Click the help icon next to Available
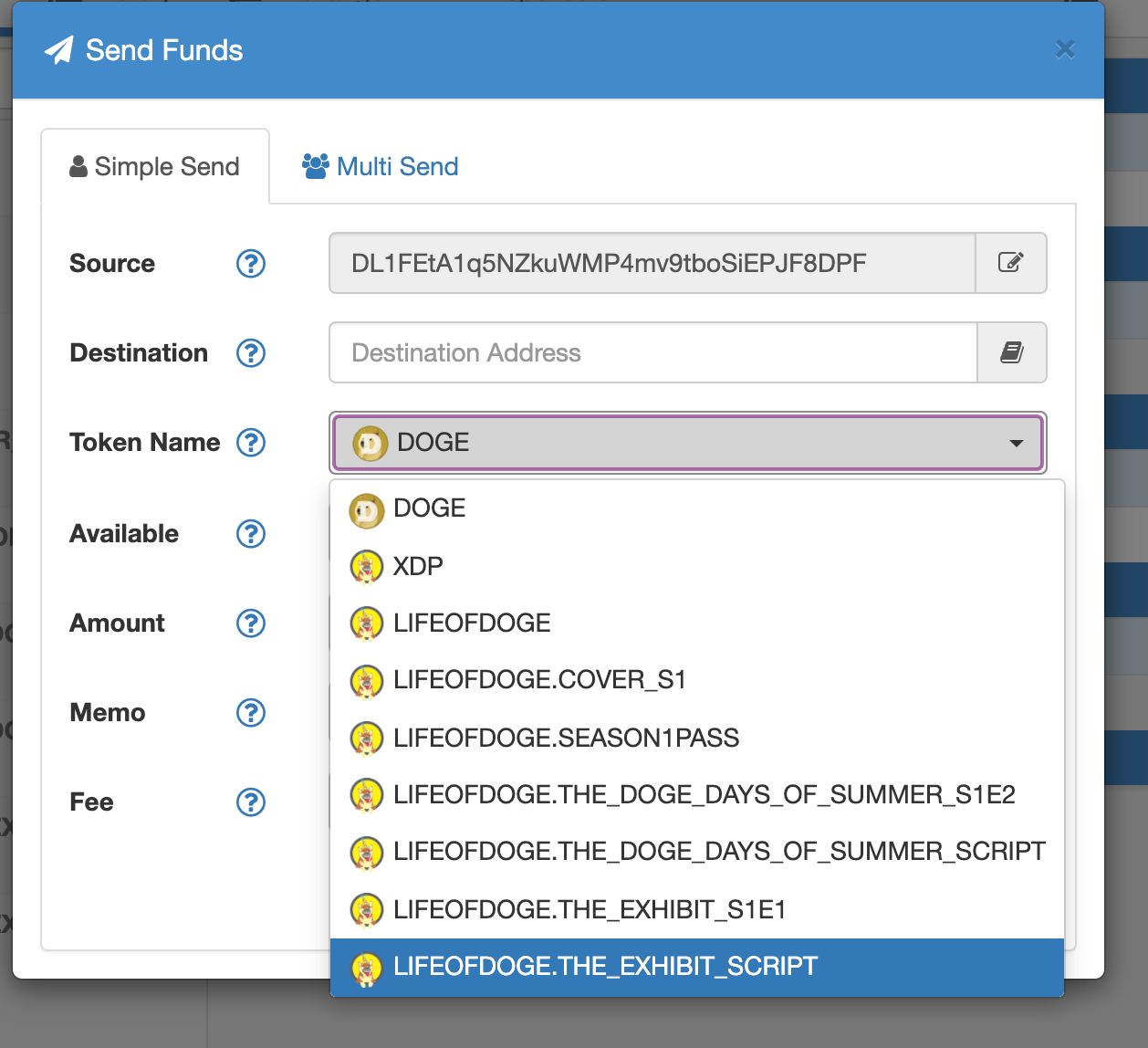 251,533
